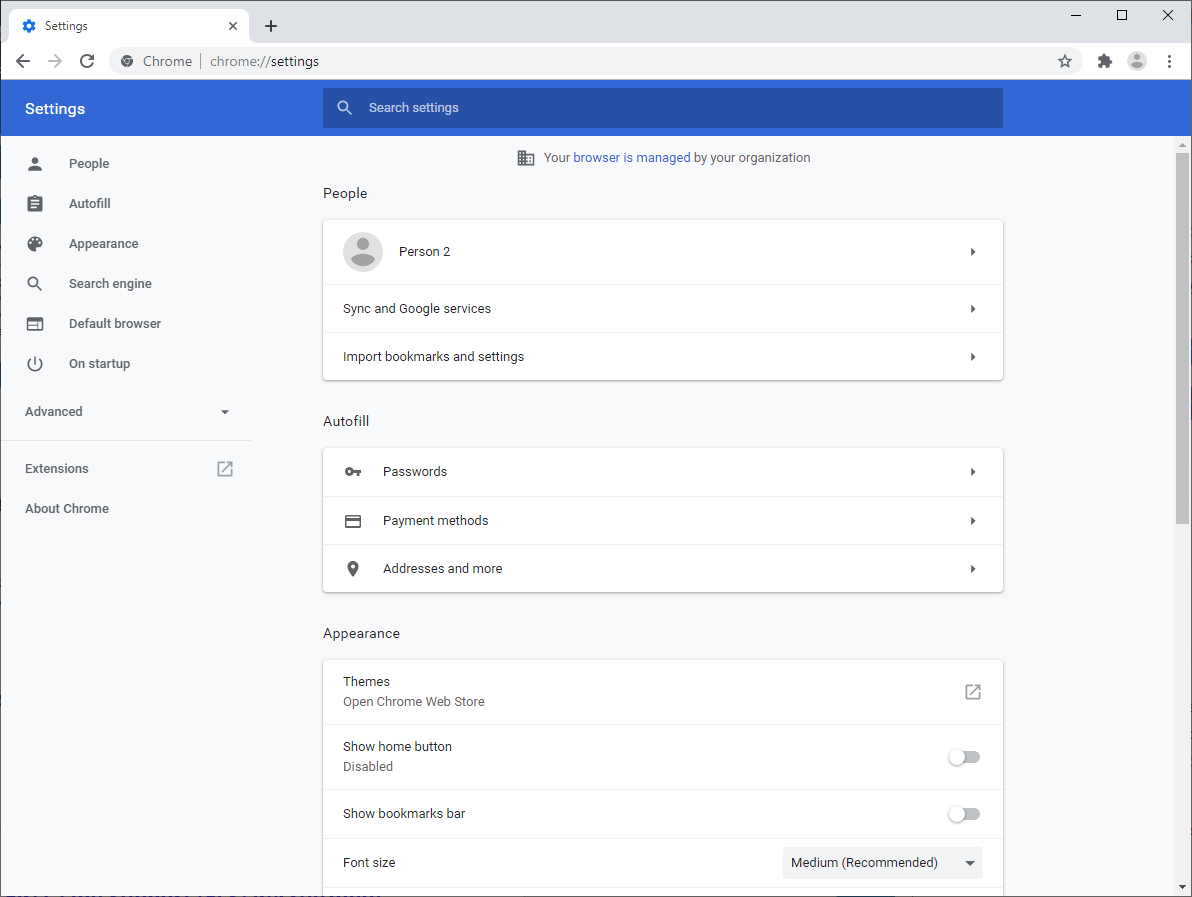Click the Appearance palette icon
The width and height of the screenshot is (1192, 897).
tap(35, 243)
